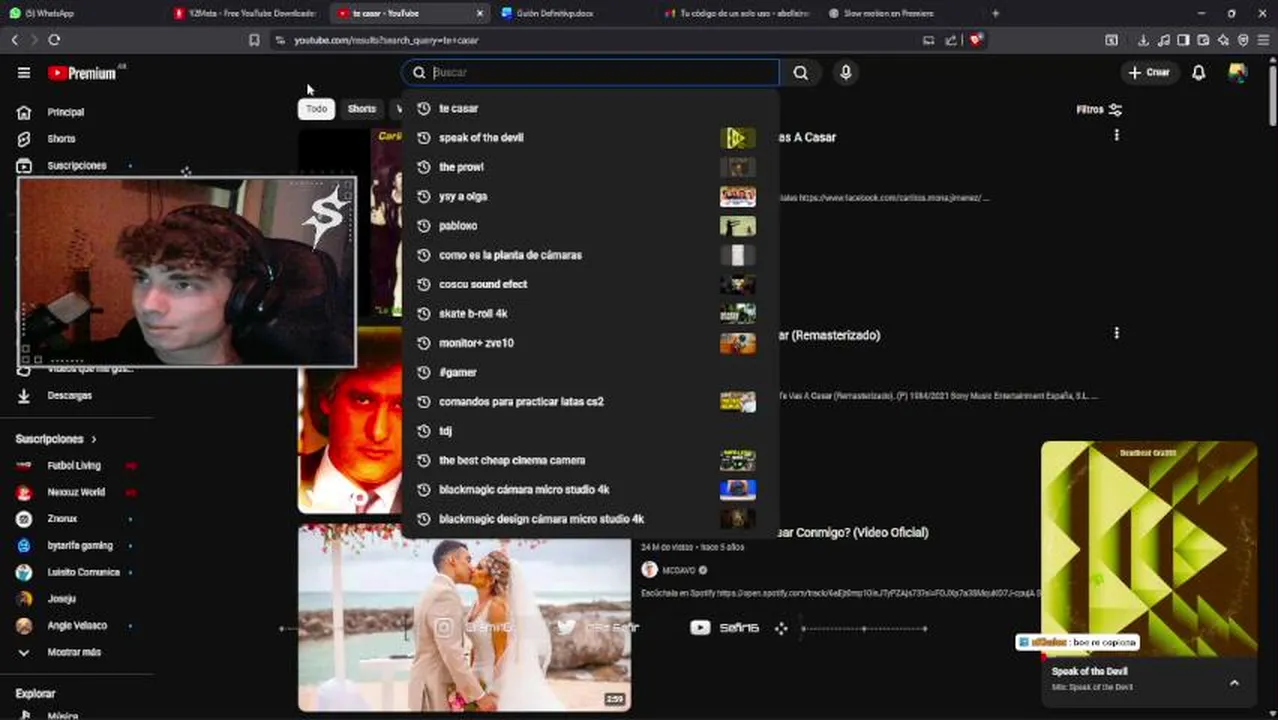Viewport: 1278px width, 720px height.
Task: Open the YouTube guide hamburger menu
Action: [x=24, y=73]
